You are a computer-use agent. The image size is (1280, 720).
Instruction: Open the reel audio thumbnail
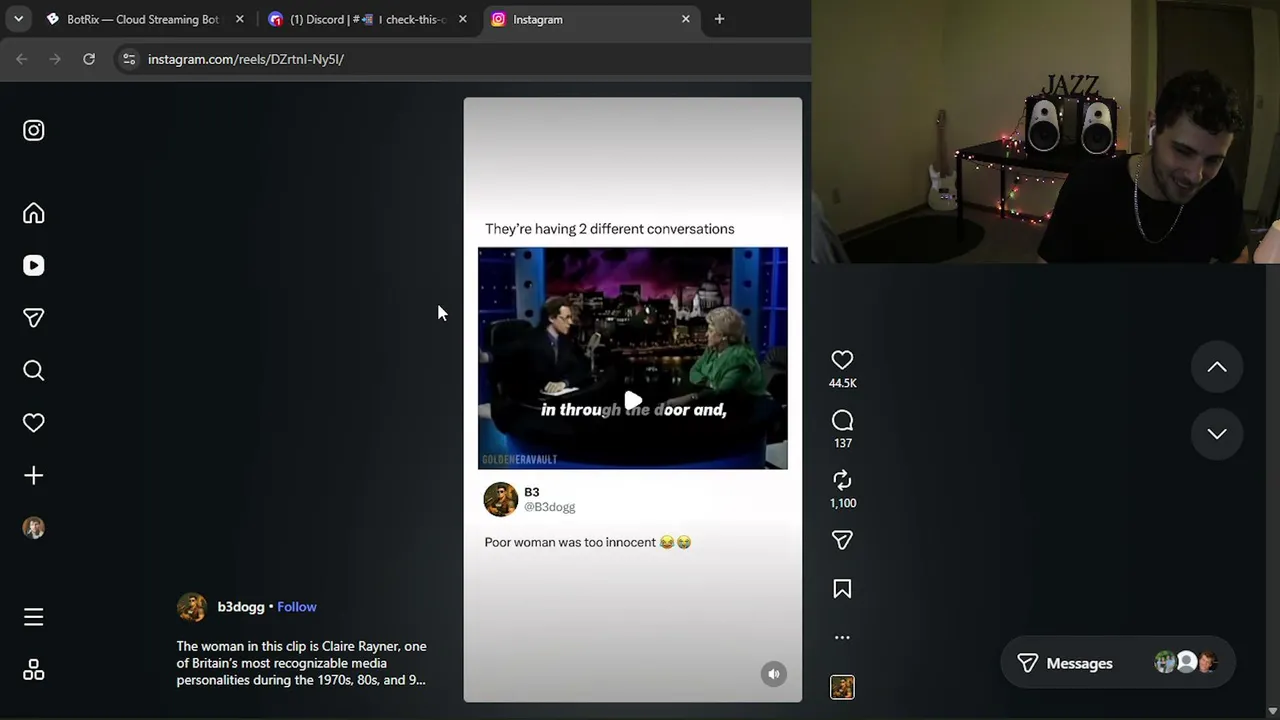point(842,687)
